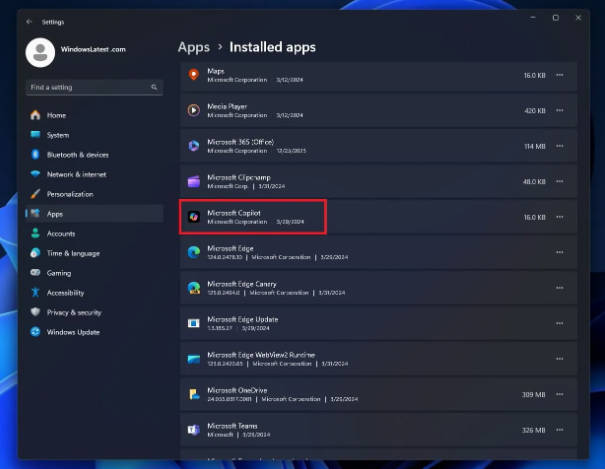Click the 114 MB size of Microsoft 365

(x=534, y=147)
